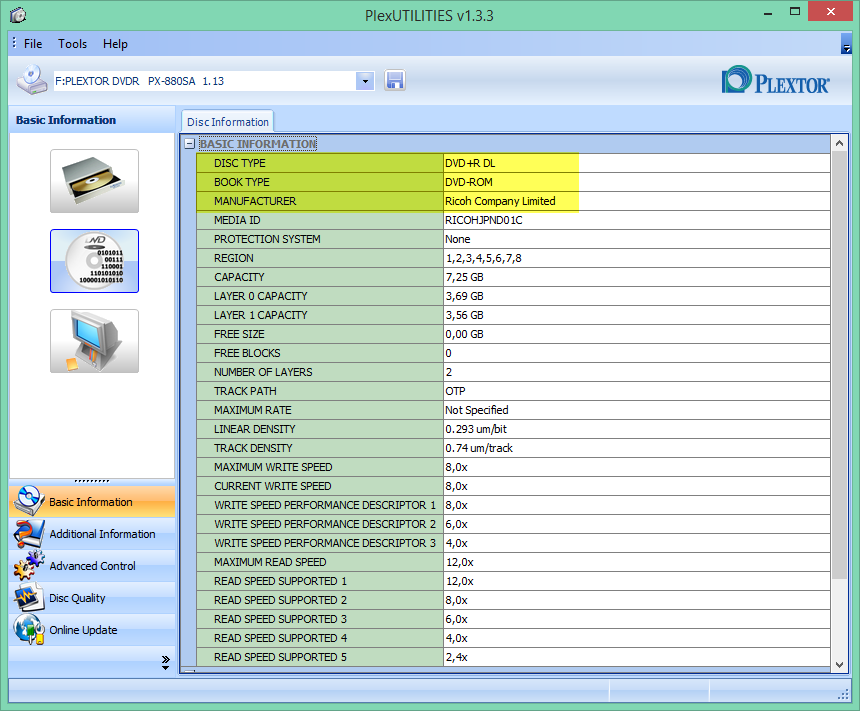Screen dimensions: 860x711
Task: Select the Not Specified maximum rate value
Action: [477, 410]
